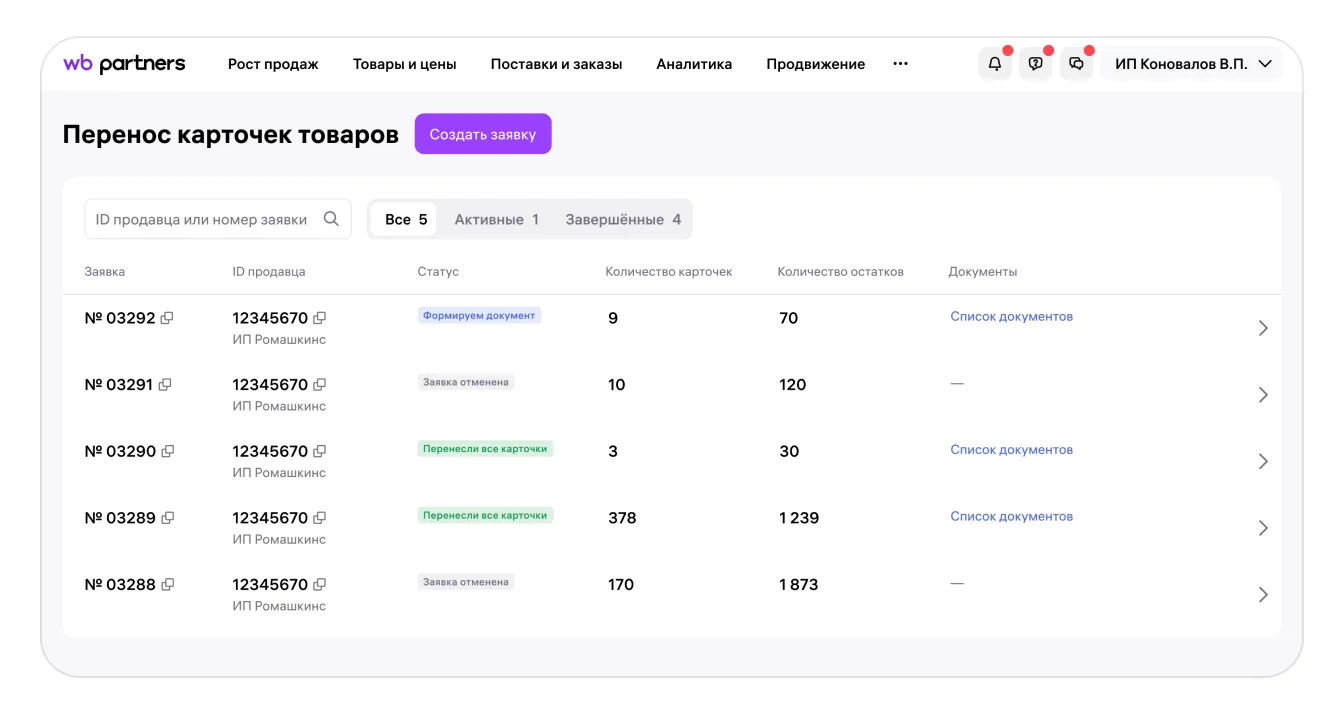This screenshot has width=1344, height=714.
Task: Copy seller ID in row 03291
Action: pyautogui.click(x=320, y=384)
